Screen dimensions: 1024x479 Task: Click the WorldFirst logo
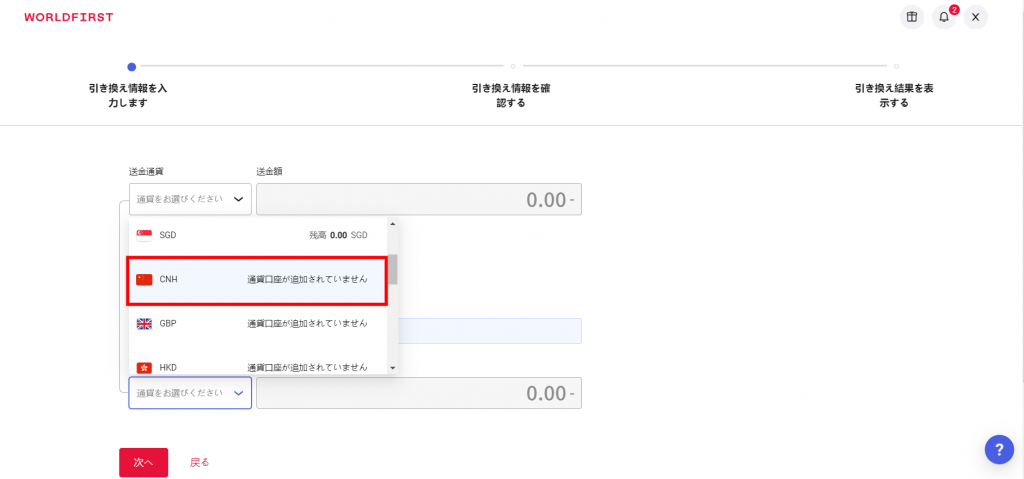(x=69, y=17)
